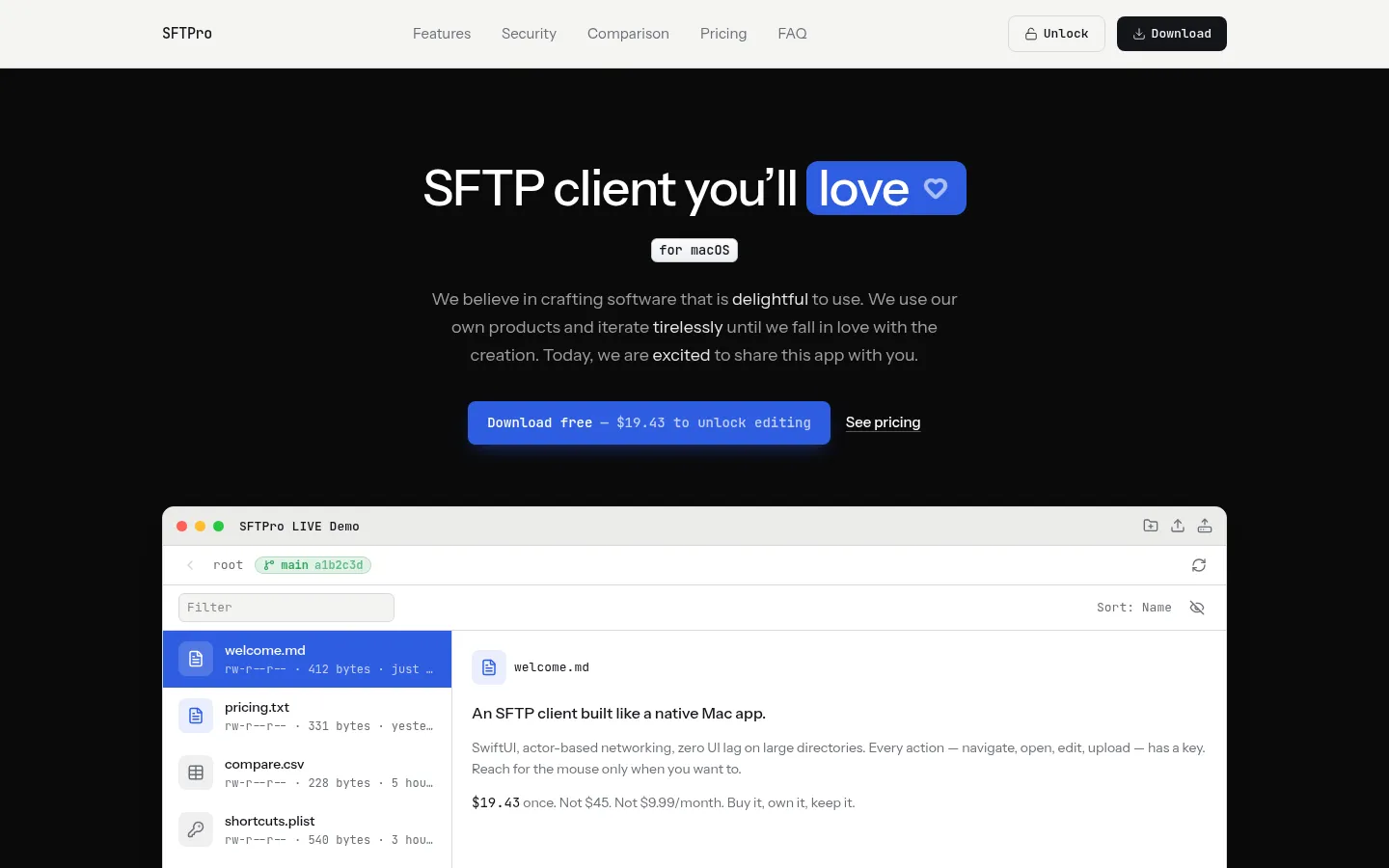This screenshot has width=1389, height=868.
Task: Click the upload-to-server drive icon in demo toolbar
Action: pos(1205,526)
